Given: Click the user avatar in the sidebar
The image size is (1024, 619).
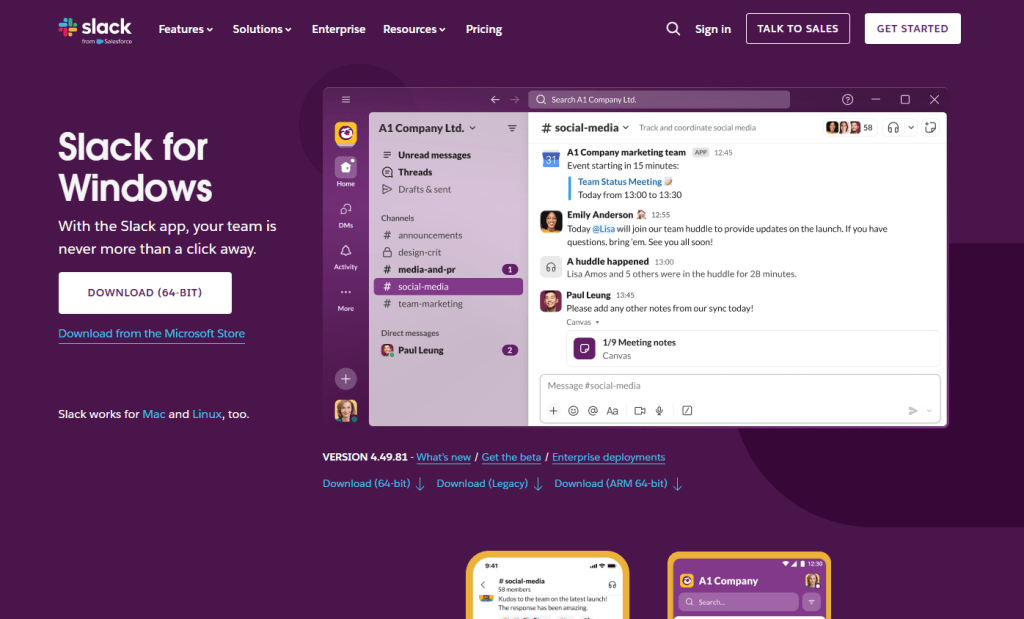Looking at the screenshot, I should (346, 411).
